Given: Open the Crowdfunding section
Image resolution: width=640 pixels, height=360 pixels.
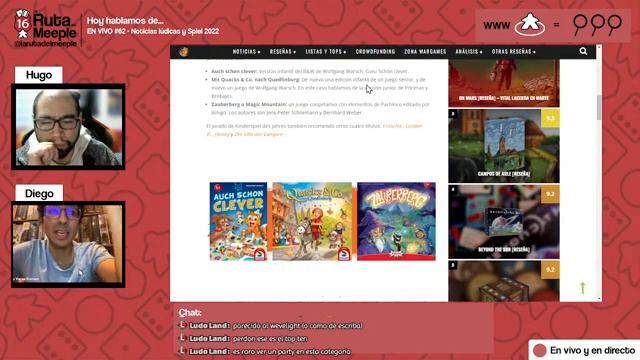Looking at the screenshot, I should click(375, 51).
